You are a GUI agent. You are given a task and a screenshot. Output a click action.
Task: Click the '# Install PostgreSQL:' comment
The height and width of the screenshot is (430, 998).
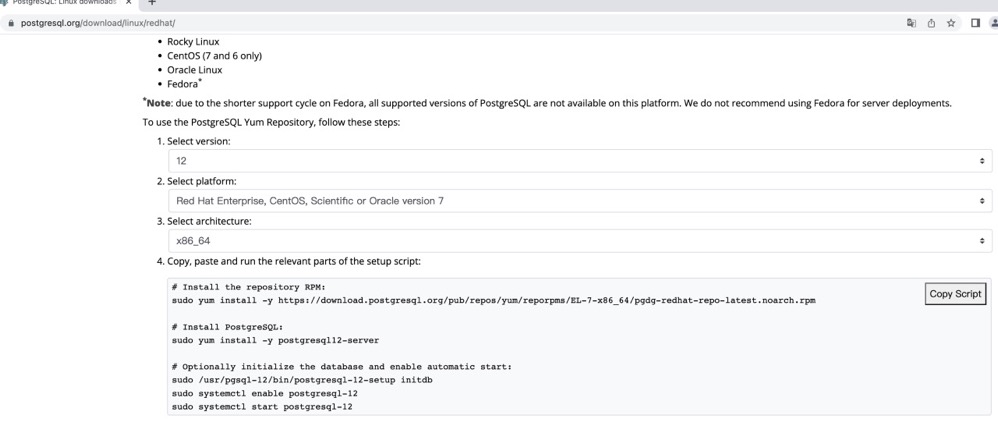coord(226,327)
